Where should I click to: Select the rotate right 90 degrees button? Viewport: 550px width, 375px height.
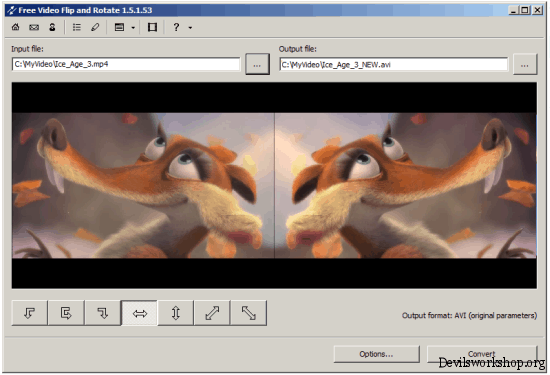click(x=102, y=313)
